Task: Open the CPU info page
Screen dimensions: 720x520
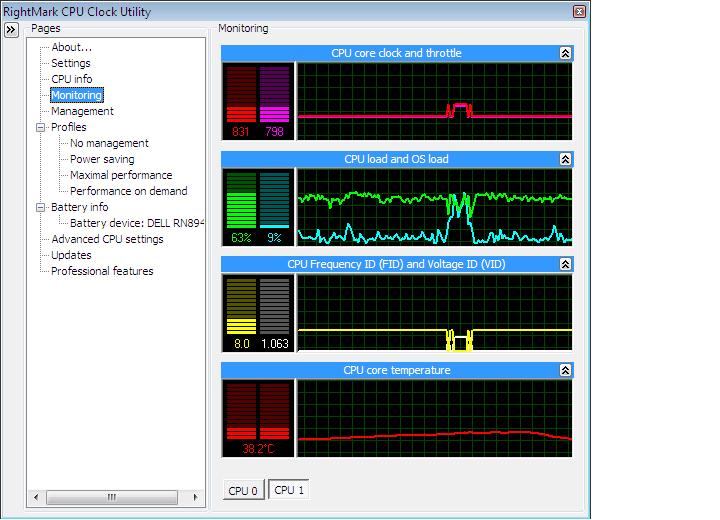Action: click(x=72, y=79)
